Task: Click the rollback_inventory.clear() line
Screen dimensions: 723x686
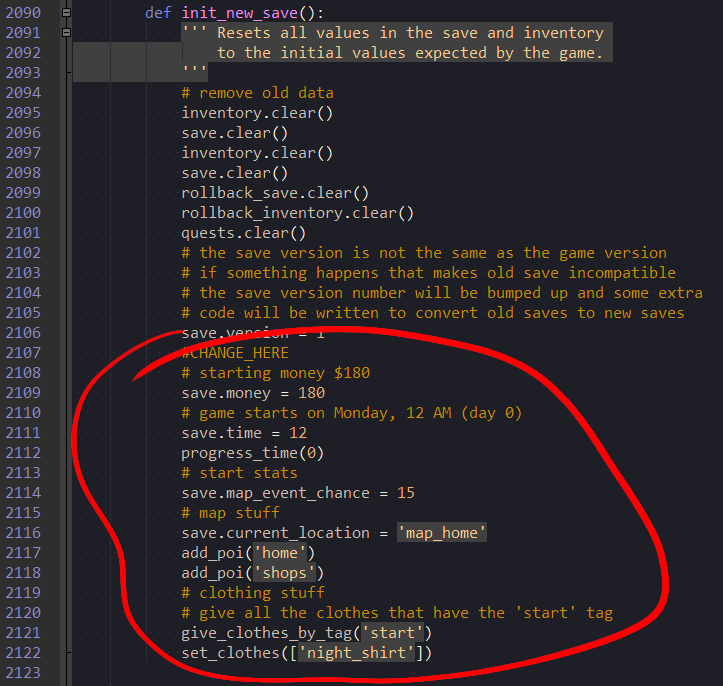Action: (x=297, y=213)
